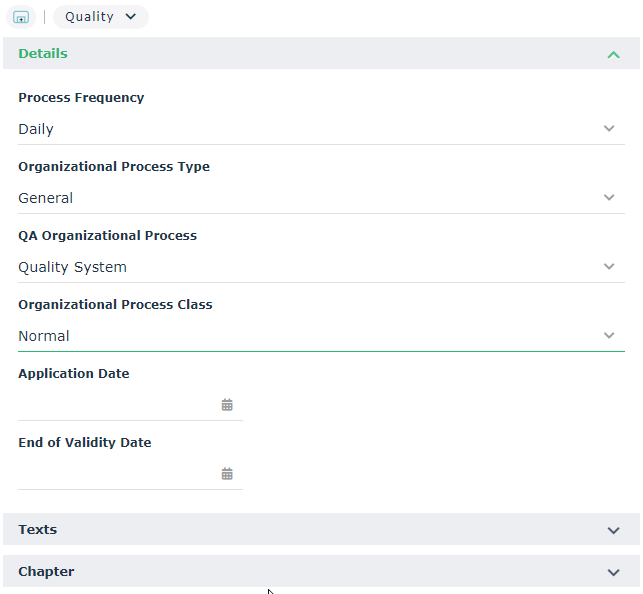Viewport: 643px width, 594px height.
Task: Select the Daily process frequency field
Action: pos(300,129)
